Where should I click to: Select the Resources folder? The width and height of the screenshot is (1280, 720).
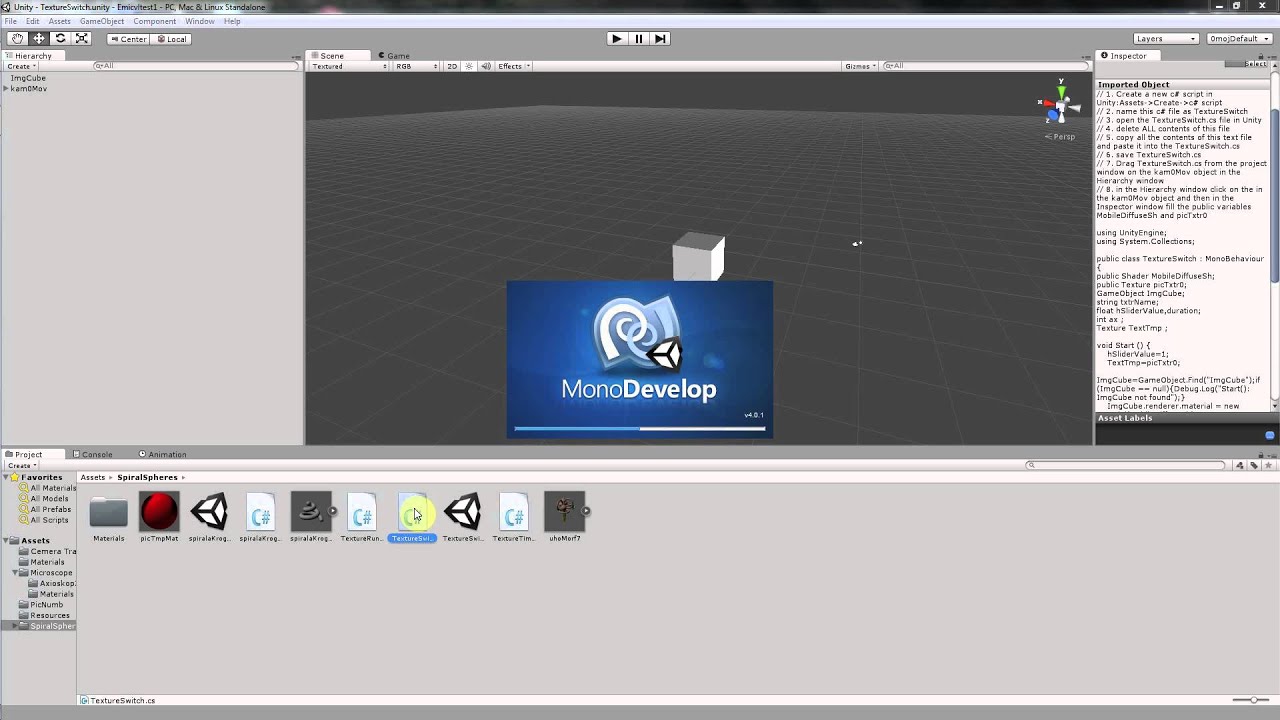click(x=44, y=615)
